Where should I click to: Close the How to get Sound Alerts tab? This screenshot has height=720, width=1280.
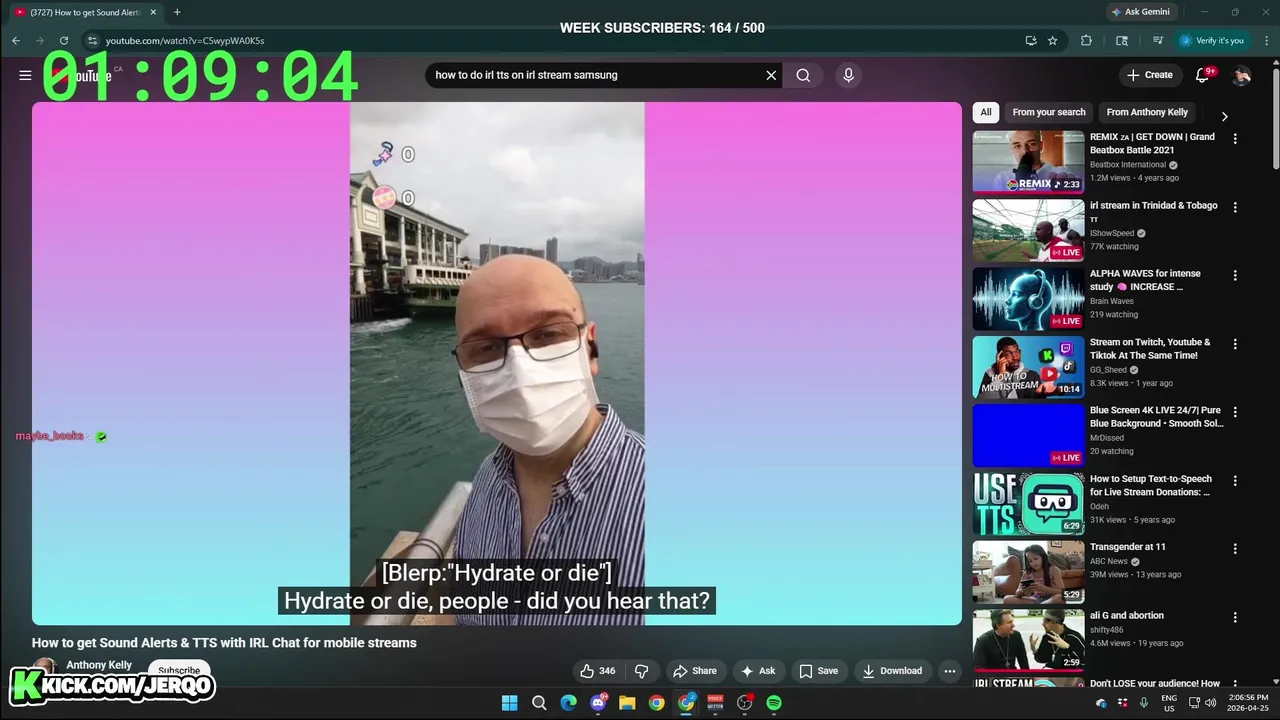tap(153, 12)
